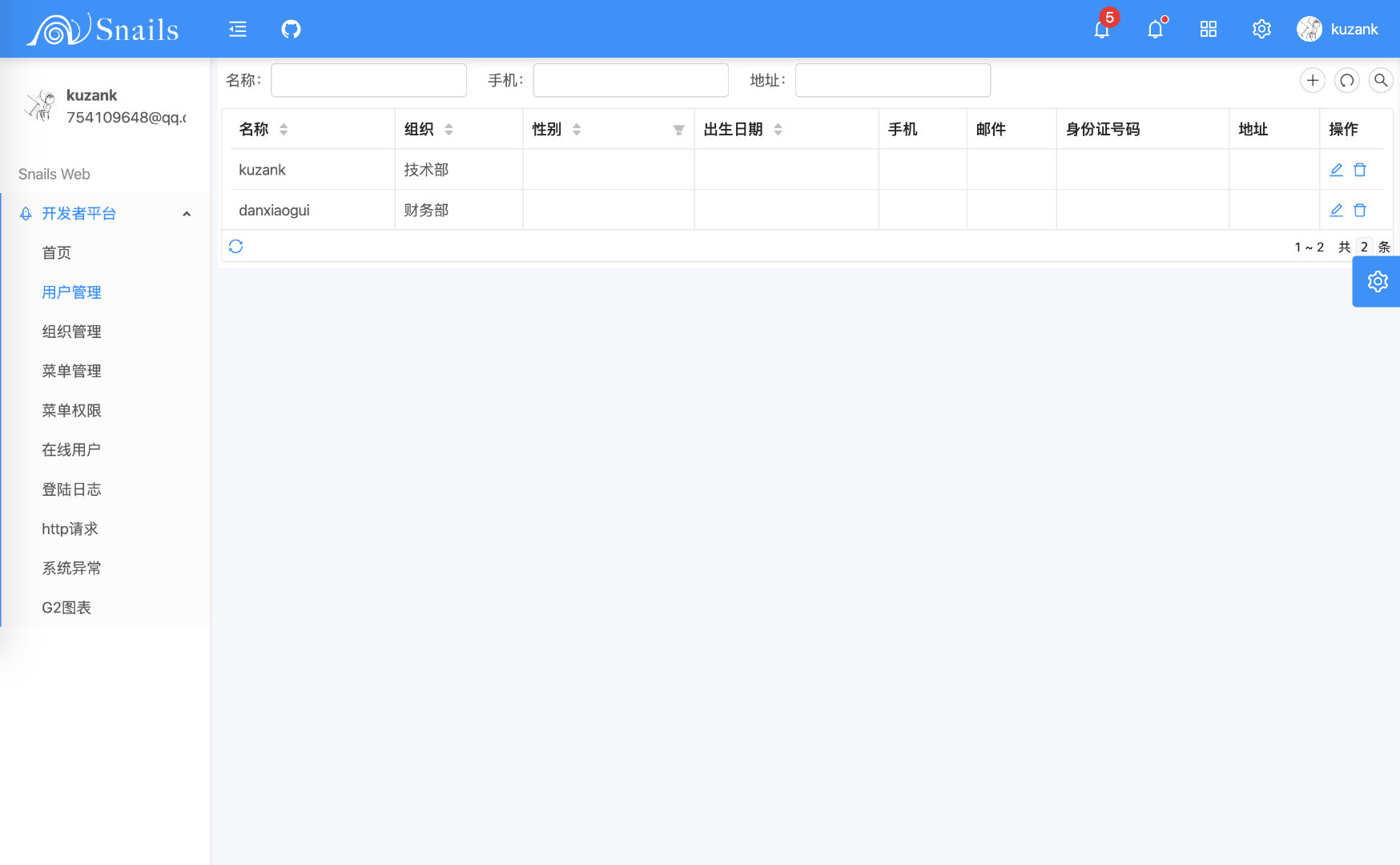The height and width of the screenshot is (865, 1400).
Task: Go to 首页 in the sidebar
Action: [x=57, y=253]
